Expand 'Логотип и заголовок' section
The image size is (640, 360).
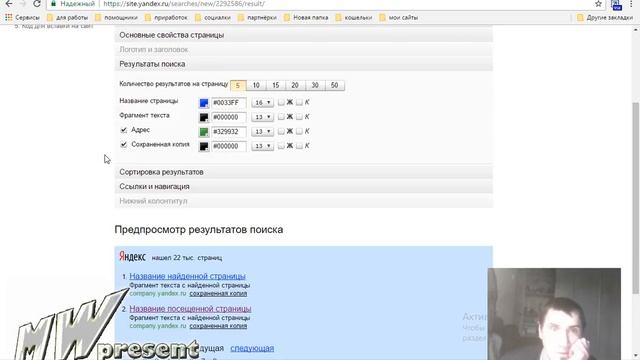(304, 49)
